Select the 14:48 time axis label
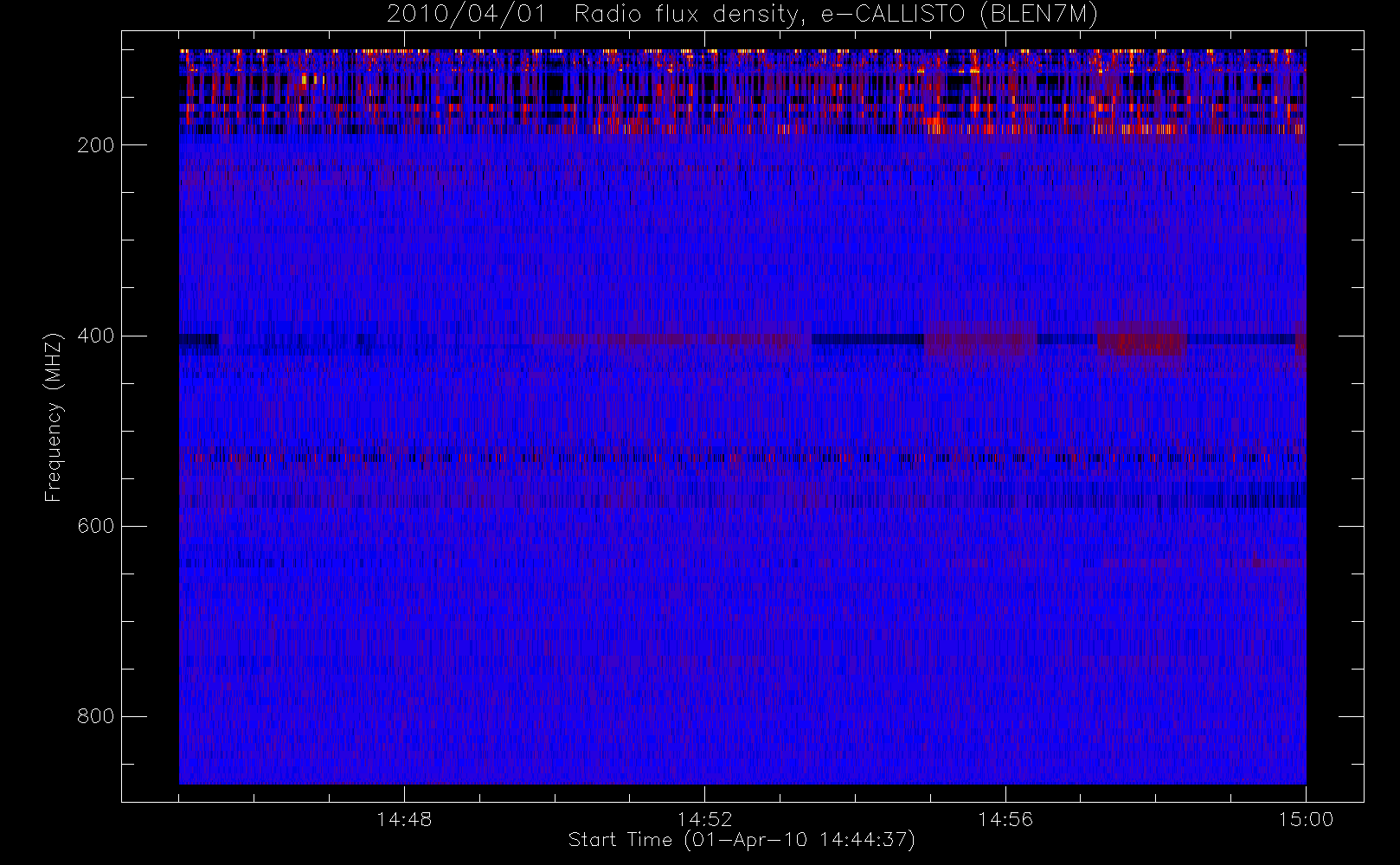Screen dimensions: 1400x865 tap(404, 819)
